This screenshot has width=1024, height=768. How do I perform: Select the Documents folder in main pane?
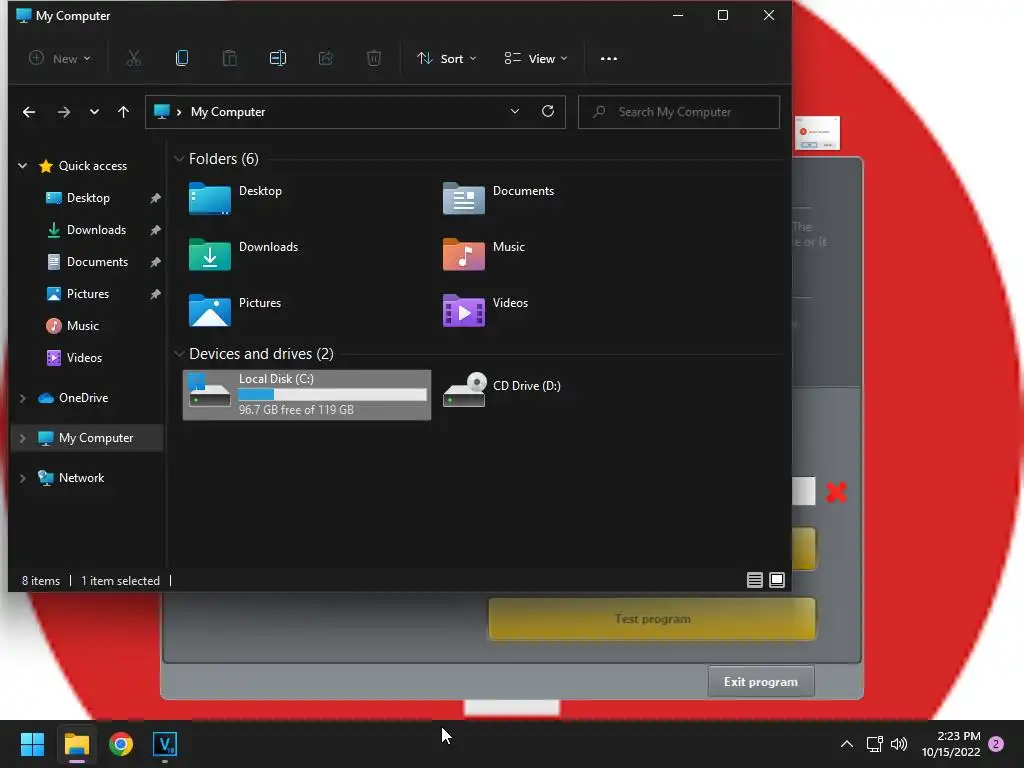coord(499,199)
